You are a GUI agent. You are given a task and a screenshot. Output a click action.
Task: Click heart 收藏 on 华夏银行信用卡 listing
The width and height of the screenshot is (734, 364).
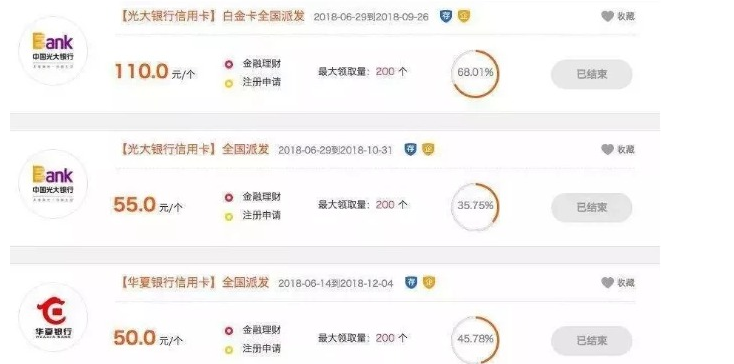pyautogui.click(x=607, y=283)
